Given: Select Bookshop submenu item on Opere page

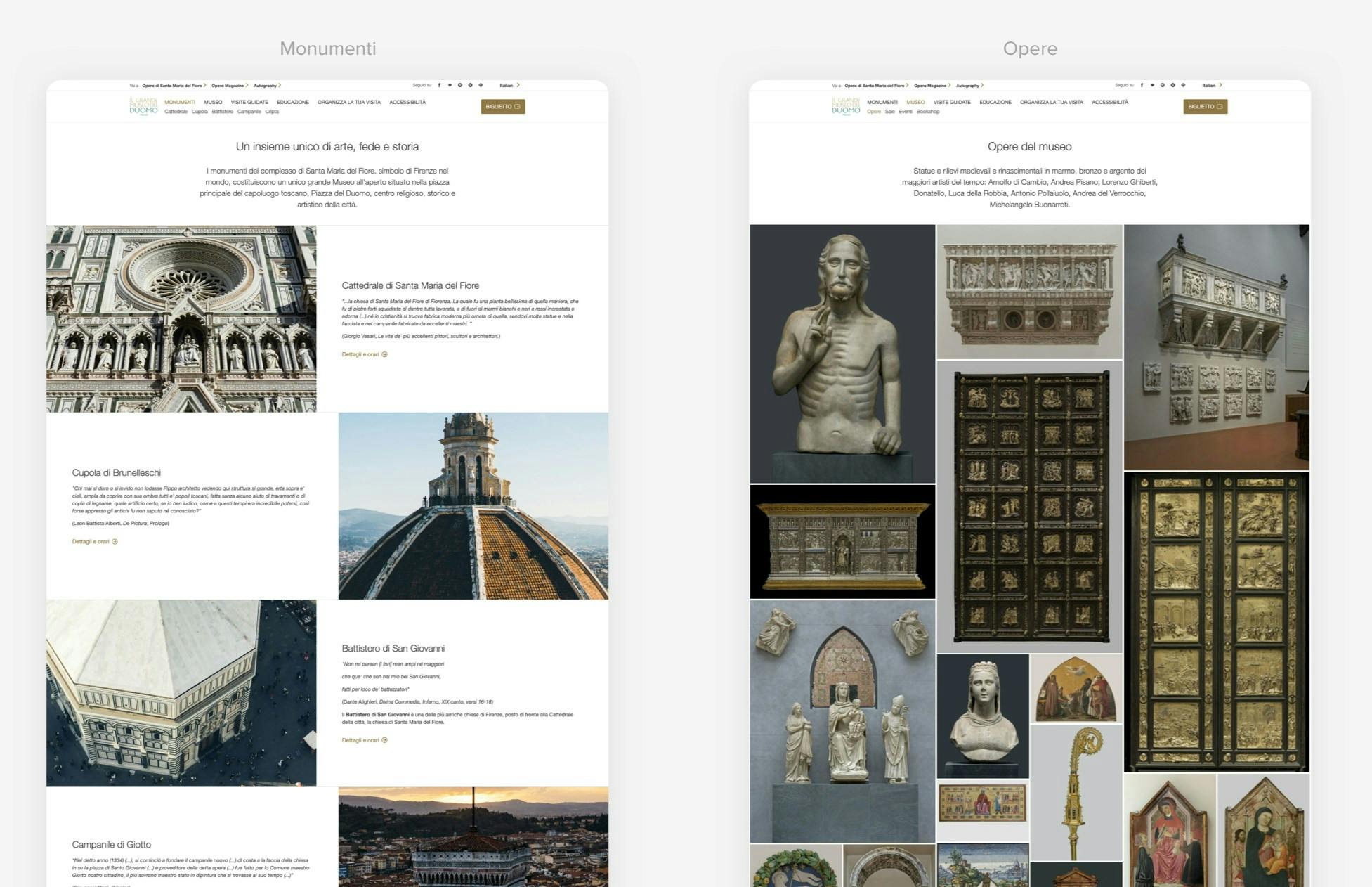Looking at the screenshot, I should pos(927,112).
